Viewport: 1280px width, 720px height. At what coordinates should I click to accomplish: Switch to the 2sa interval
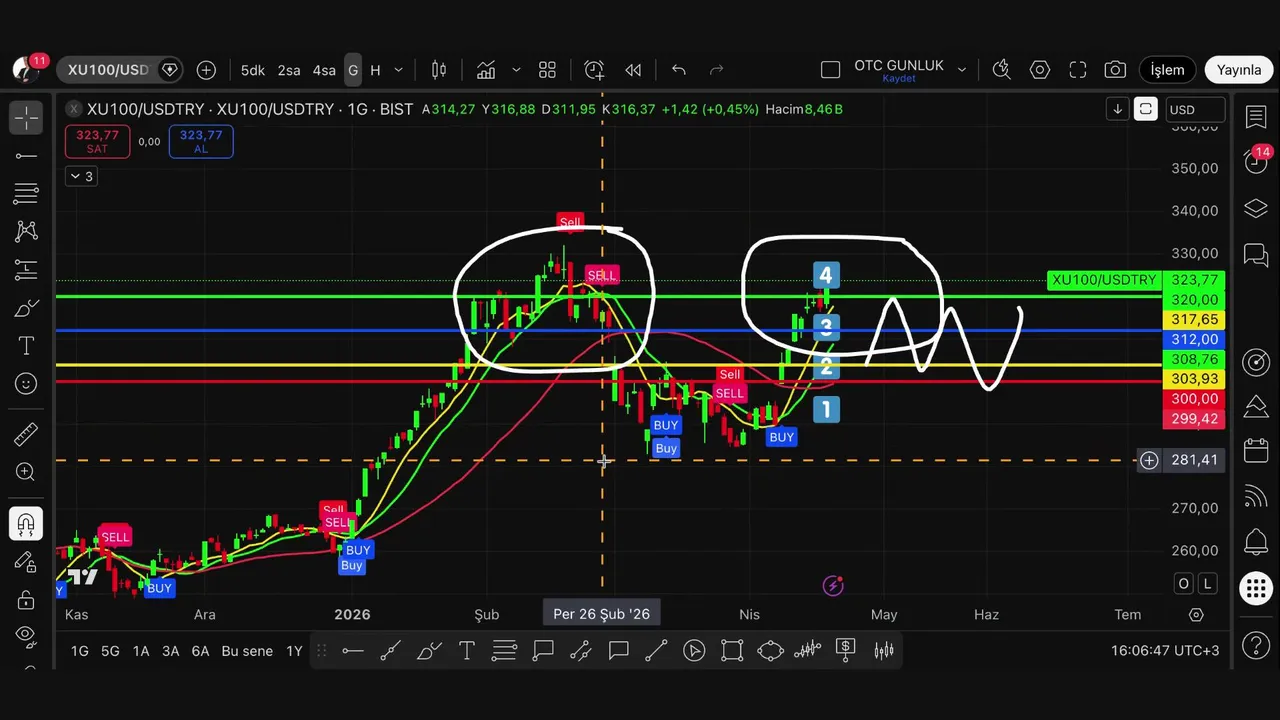pos(289,70)
